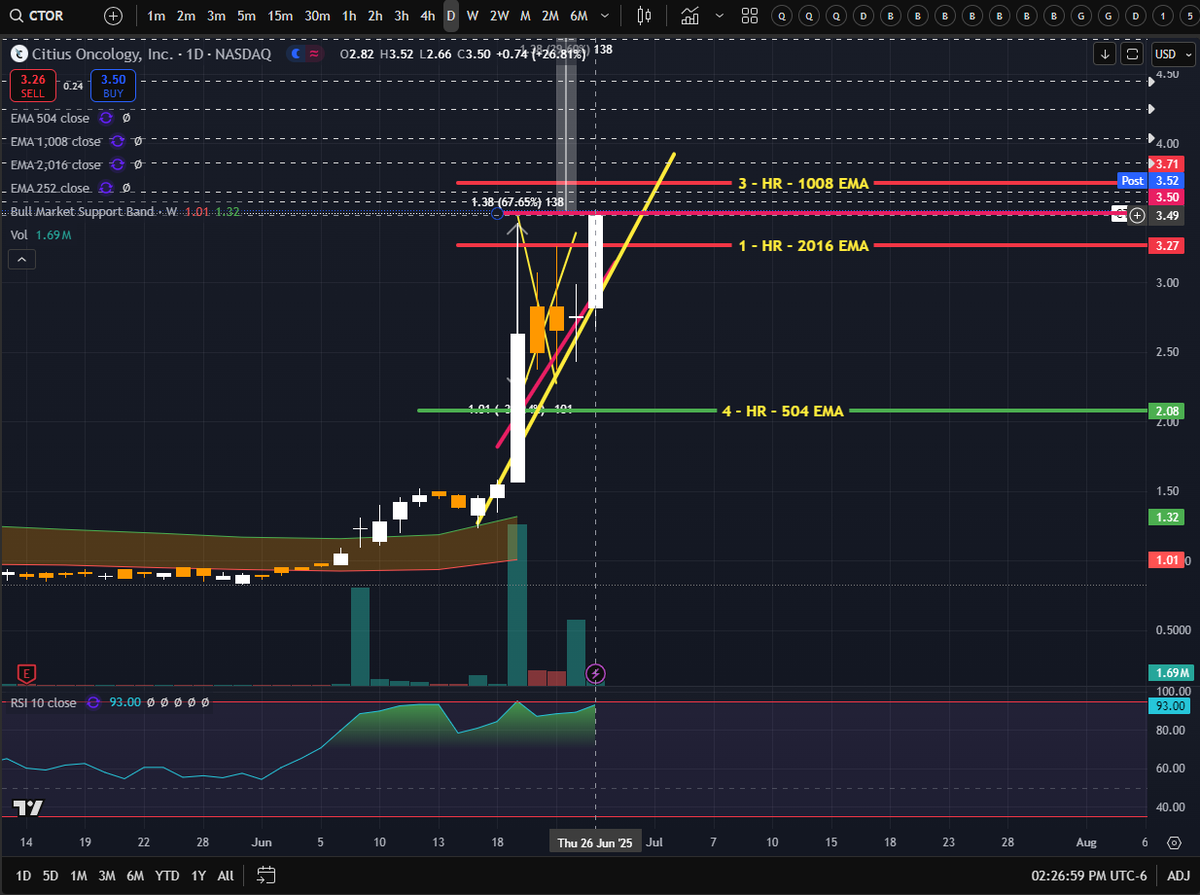The height and width of the screenshot is (895, 1200).
Task: Set range to 1D
Action: pyautogui.click(x=23, y=876)
